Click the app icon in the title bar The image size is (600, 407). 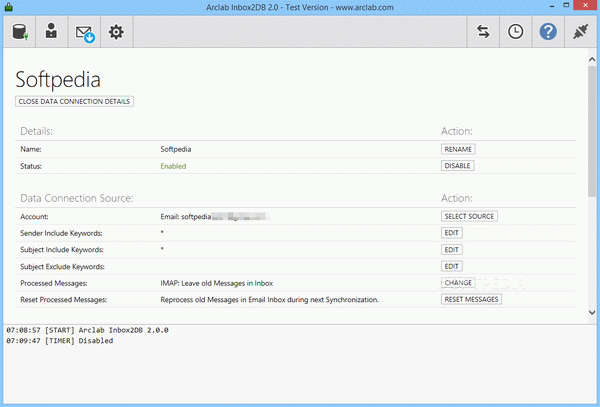(8, 7)
